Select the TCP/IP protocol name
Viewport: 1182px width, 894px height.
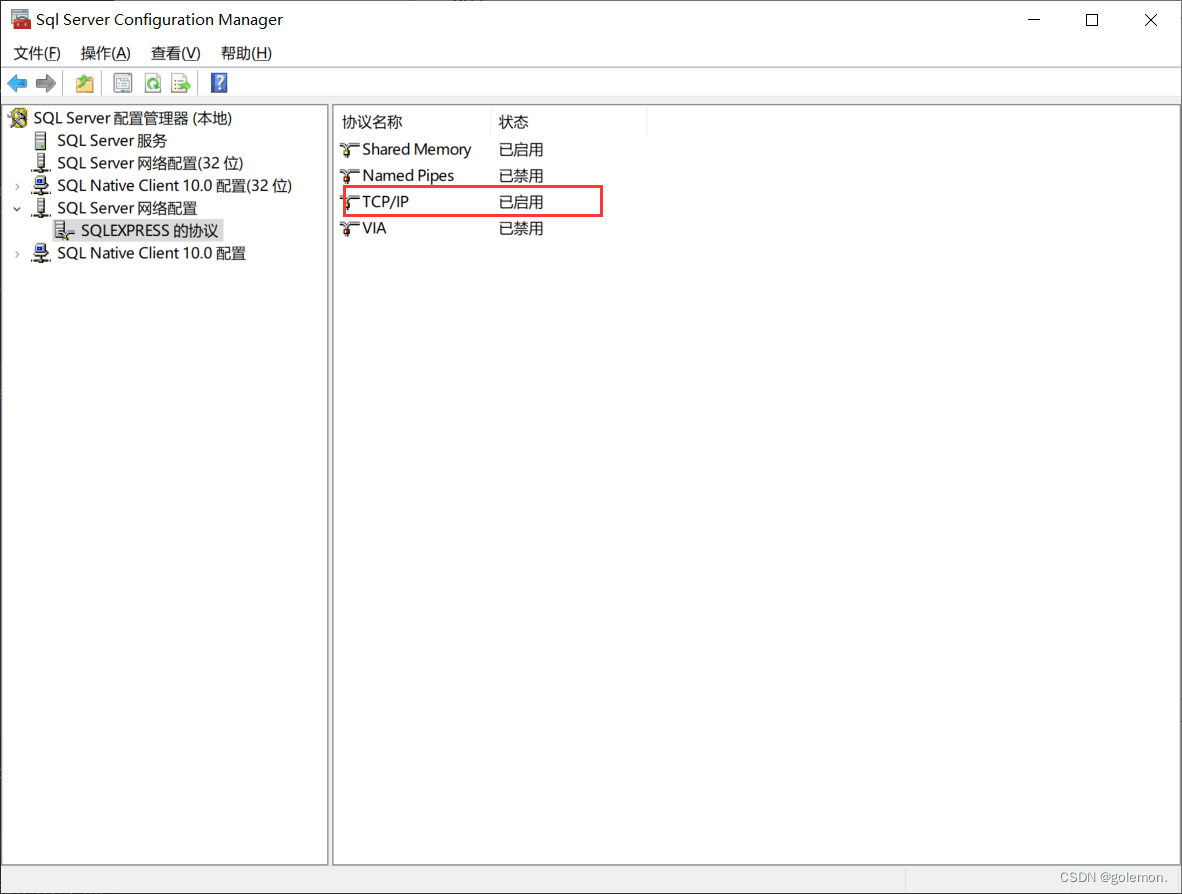point(385,202)
